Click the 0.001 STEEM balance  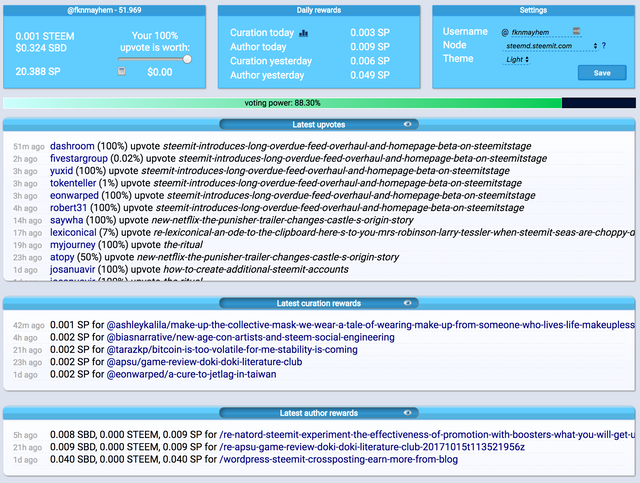(45, 36)
